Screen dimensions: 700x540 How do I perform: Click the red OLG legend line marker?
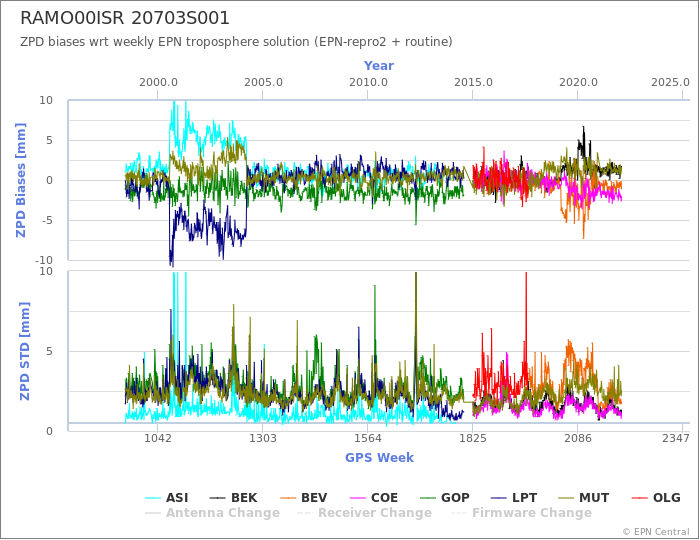point(640,498)
